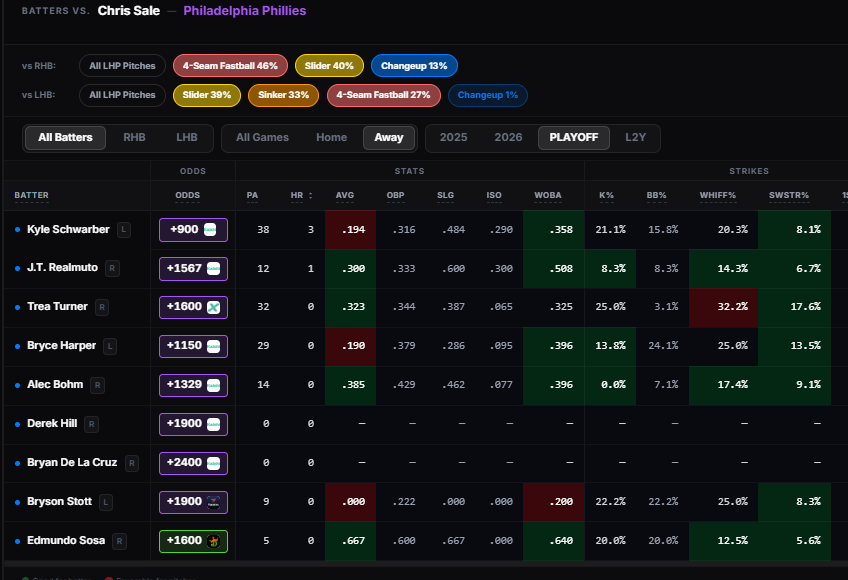
Task: Click Edmundo Sosa's .640 WOBA cell
Action: tap(554, 541)
